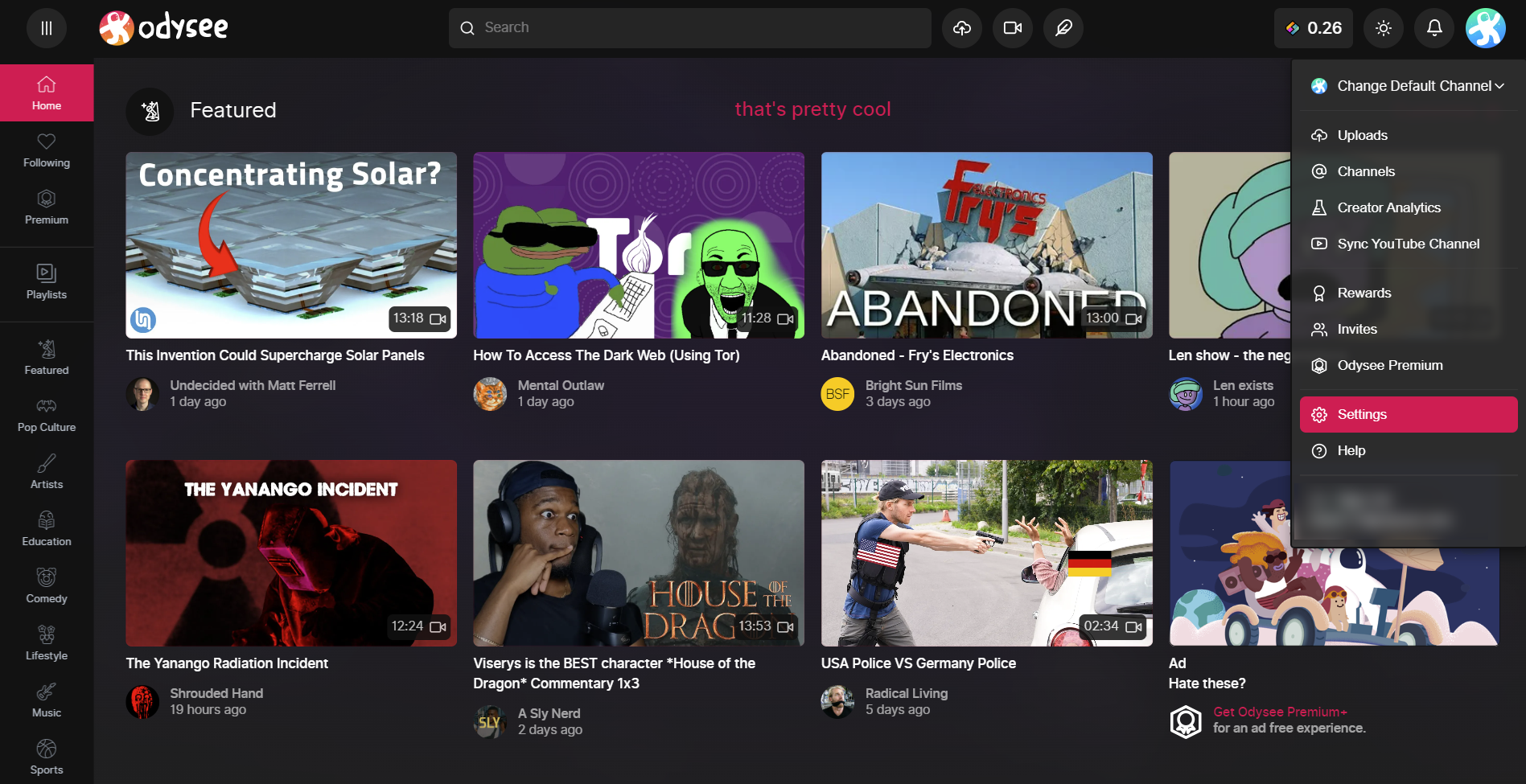Choose Sync YouTube Channel

click(1409, 244)
